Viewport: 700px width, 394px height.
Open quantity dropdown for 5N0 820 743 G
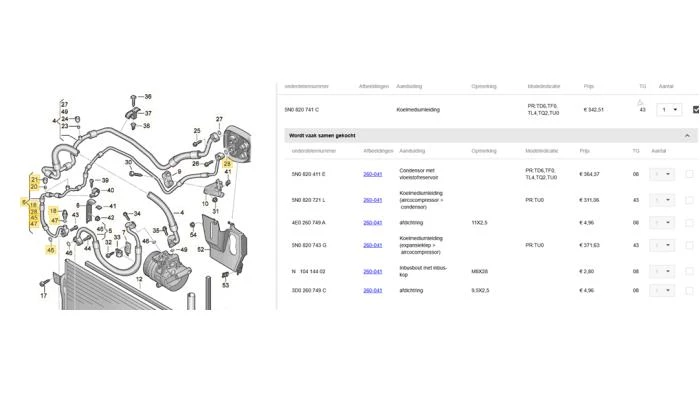[662, 245]
